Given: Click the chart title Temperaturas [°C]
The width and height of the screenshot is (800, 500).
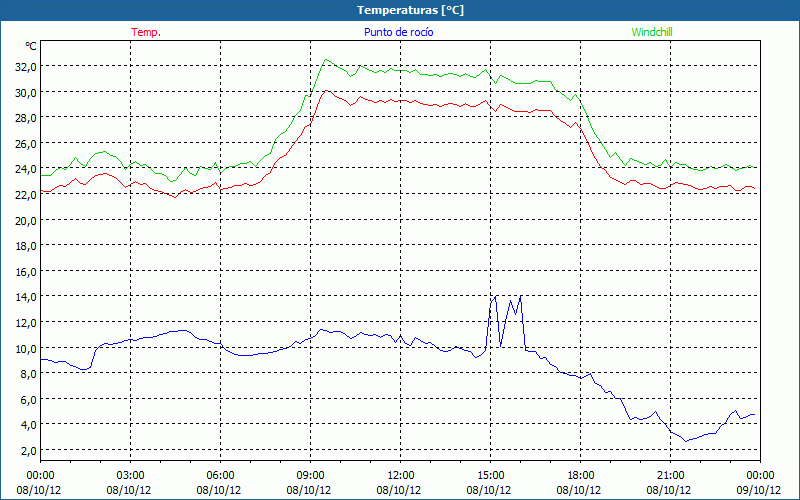Looking at the screenshot, I should [x=410, y=10].
